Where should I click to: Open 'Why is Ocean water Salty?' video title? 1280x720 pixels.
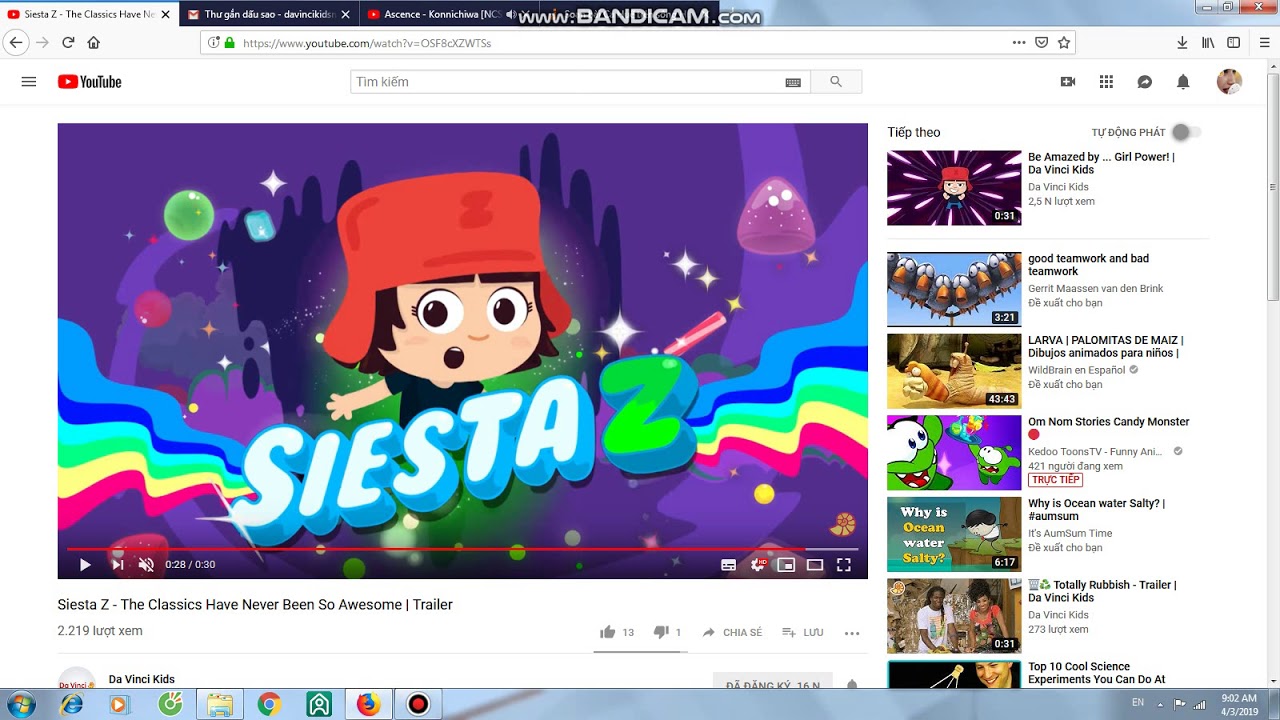click(1097, 510)
